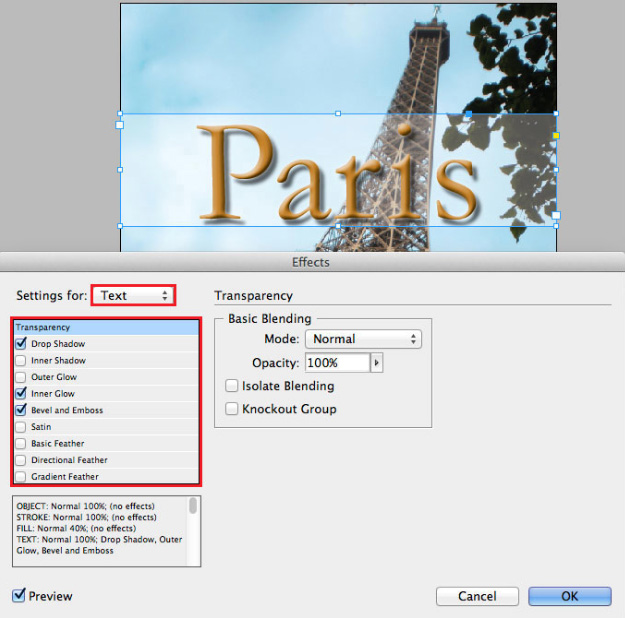Open the Settings for dropdown showing Text
The image size is (625, 618).
pos(133,295)
